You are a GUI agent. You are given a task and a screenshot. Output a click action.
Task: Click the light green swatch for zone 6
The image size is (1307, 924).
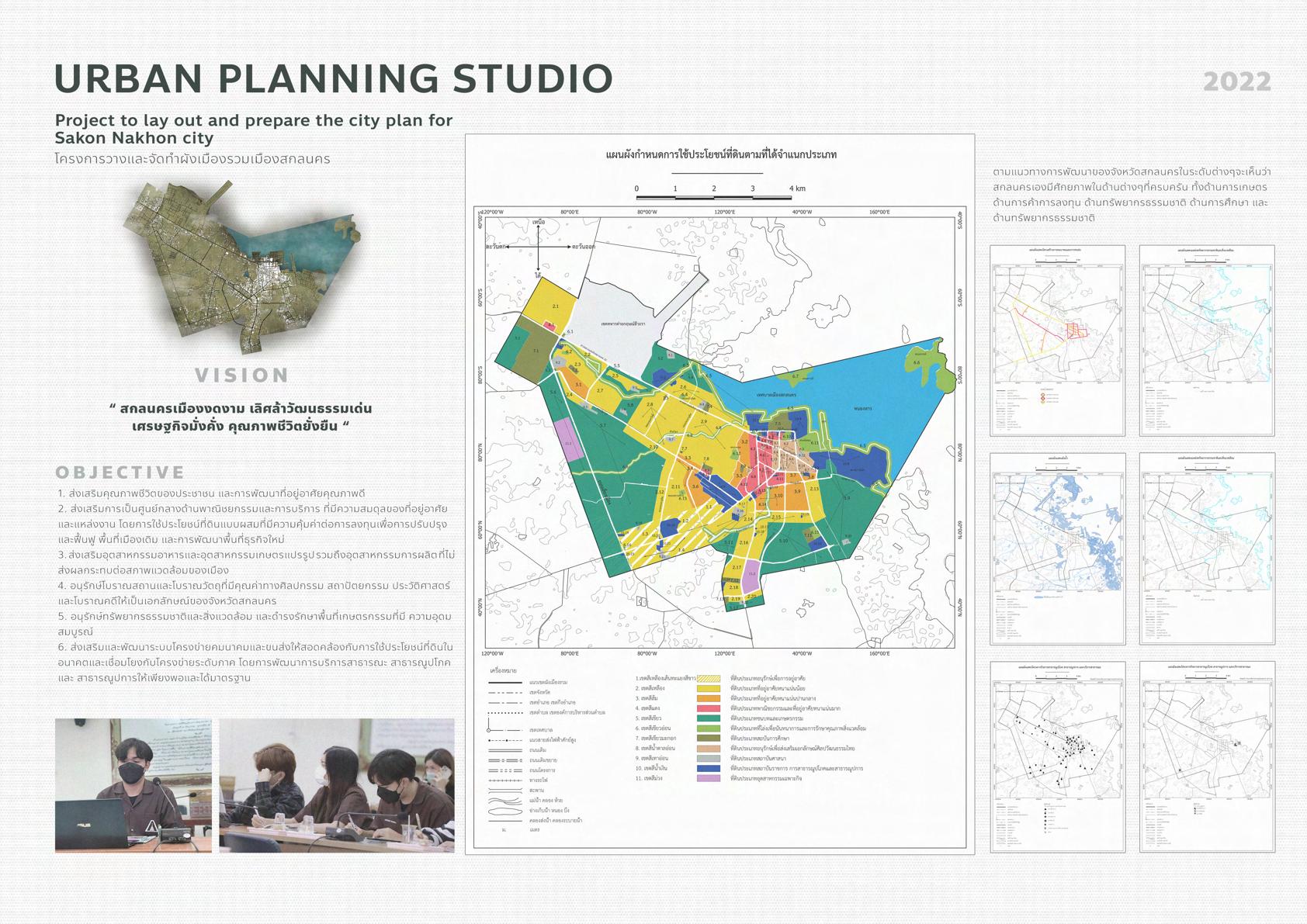pos(709,728)
